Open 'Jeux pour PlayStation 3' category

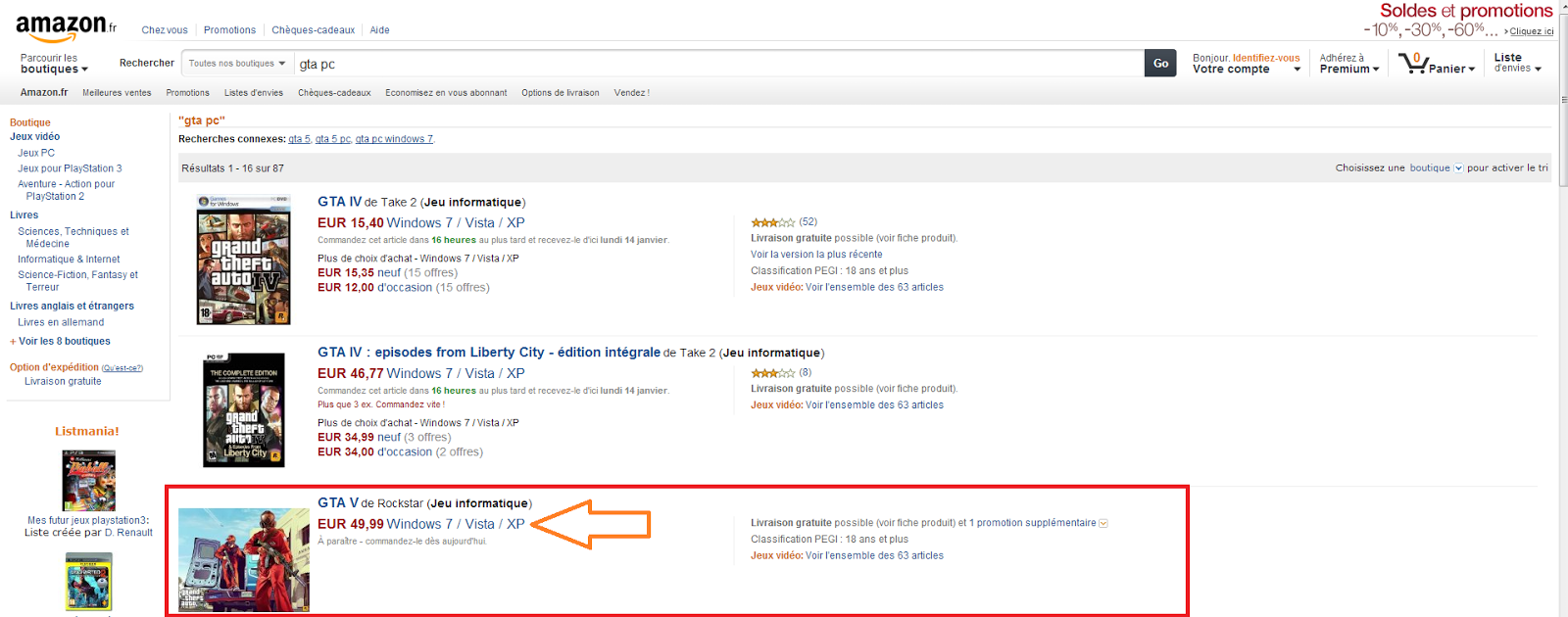point(70,168)
